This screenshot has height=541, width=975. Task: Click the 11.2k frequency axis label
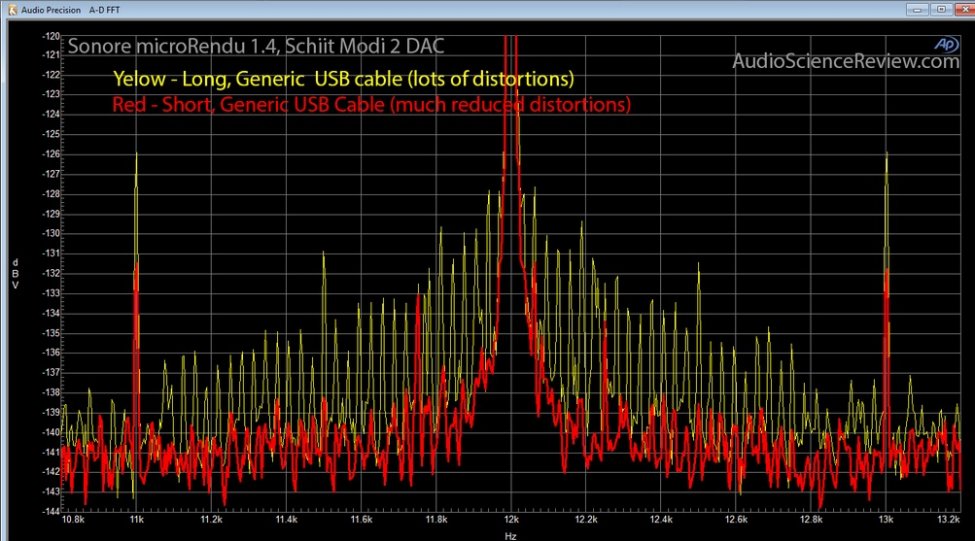click(x=211, y=520)
